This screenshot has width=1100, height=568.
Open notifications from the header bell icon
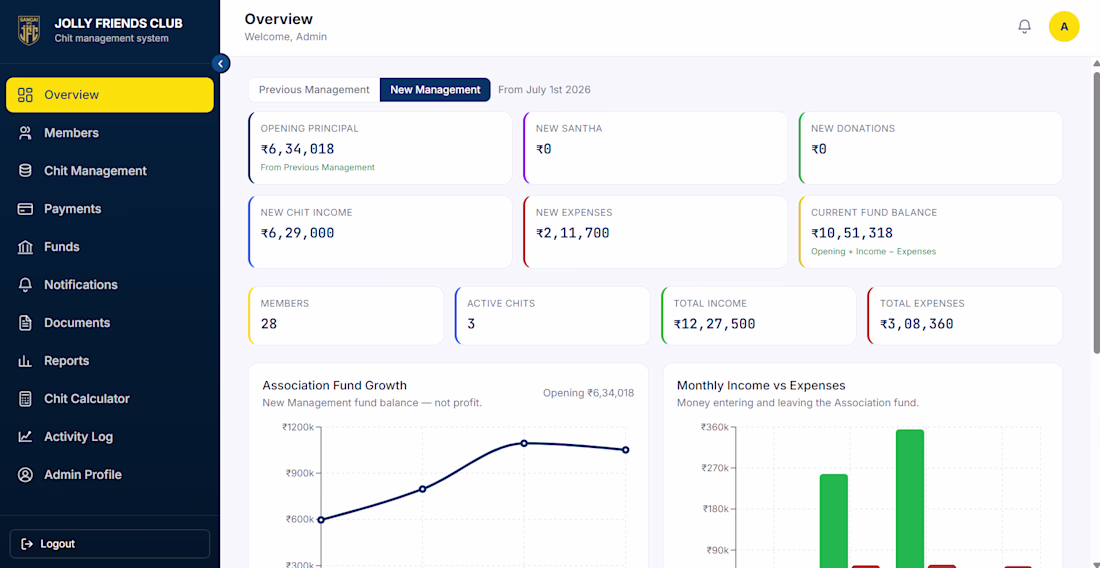tap(1024, 27)
